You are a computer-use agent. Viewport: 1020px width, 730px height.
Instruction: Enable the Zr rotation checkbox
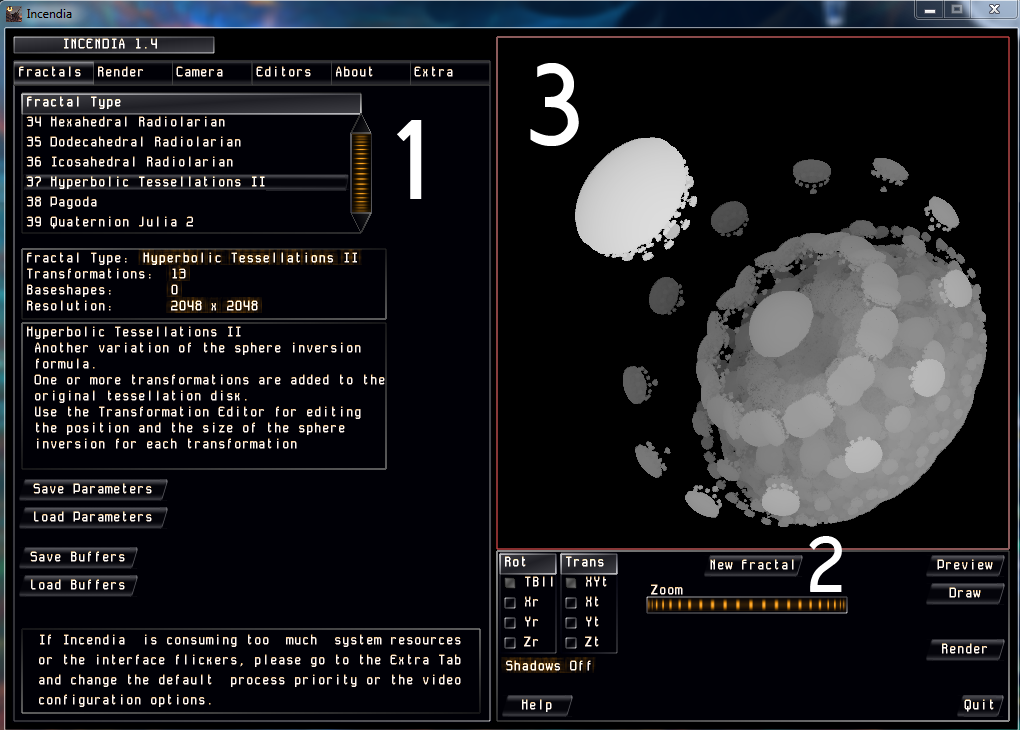coord(510,643)
